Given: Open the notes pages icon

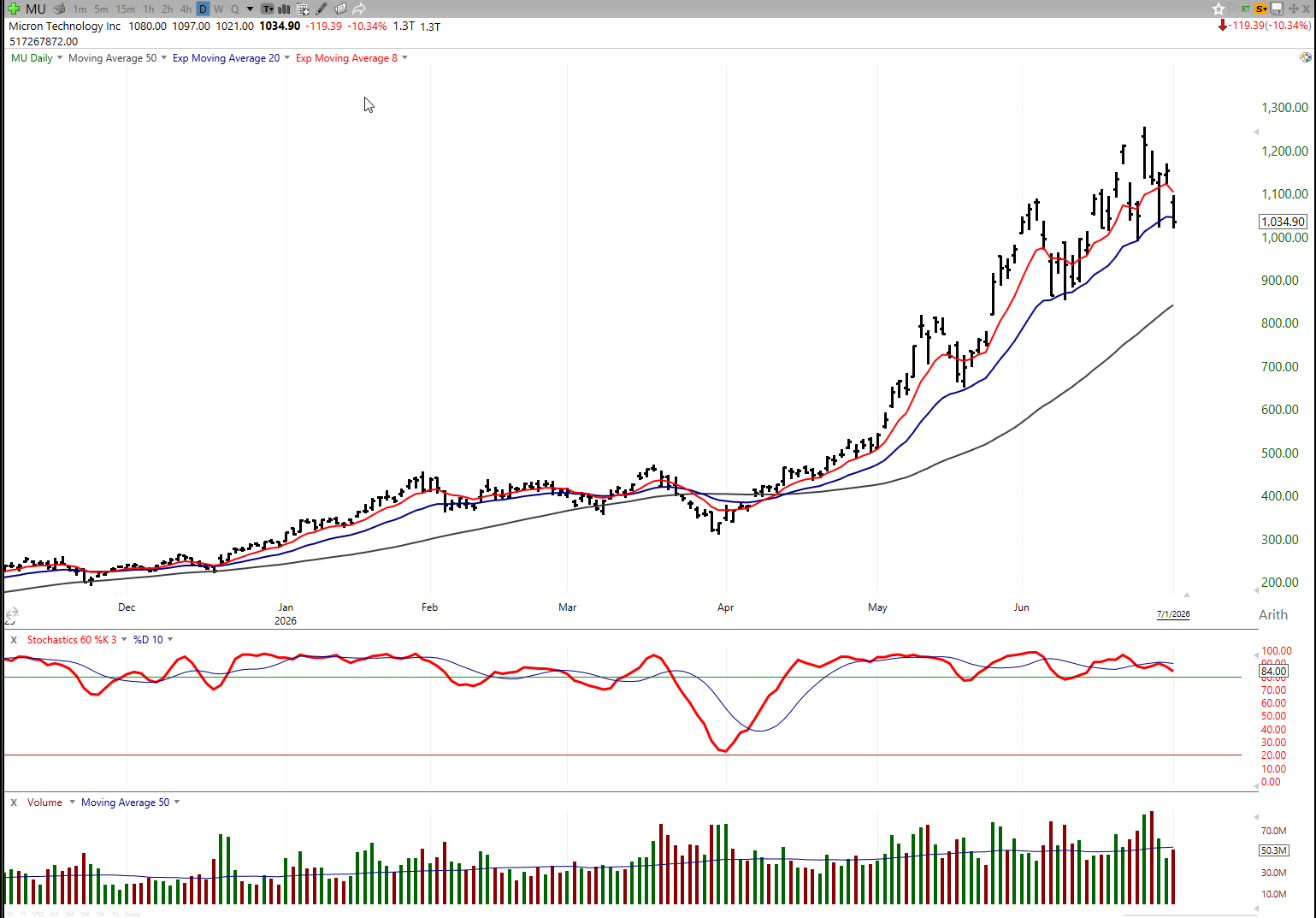Looking at the screenshot, I should pos(340,9).
